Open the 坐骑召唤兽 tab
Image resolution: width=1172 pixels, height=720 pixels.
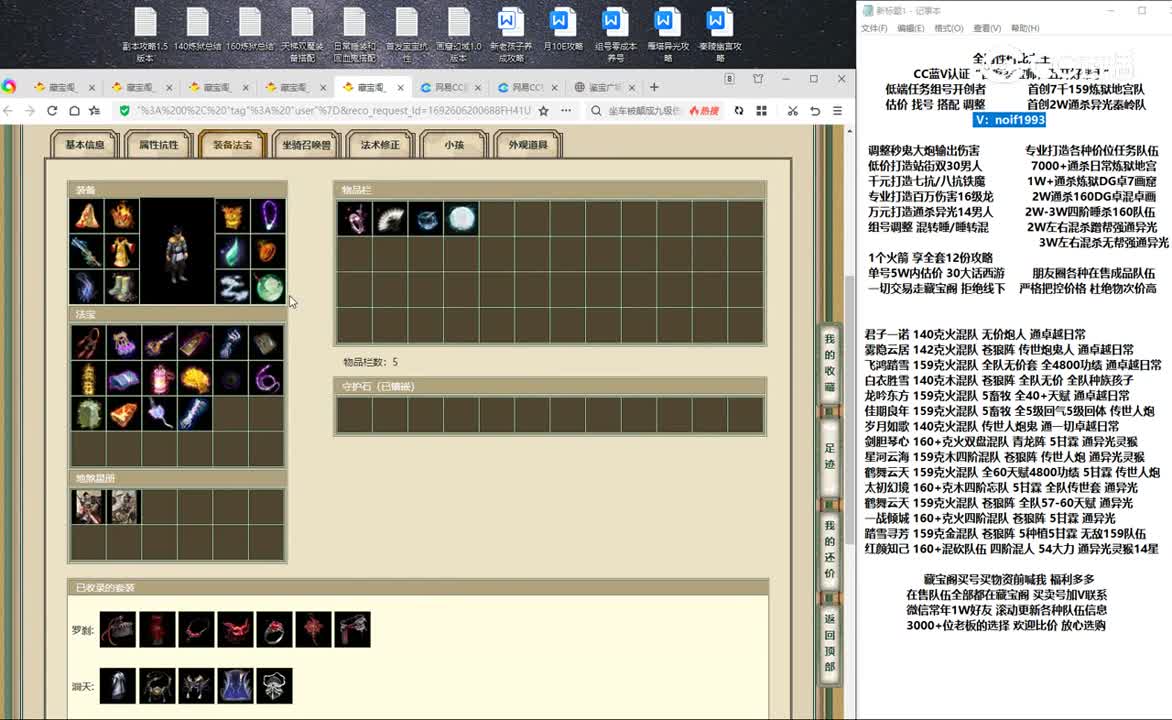[x=306, y=144]
